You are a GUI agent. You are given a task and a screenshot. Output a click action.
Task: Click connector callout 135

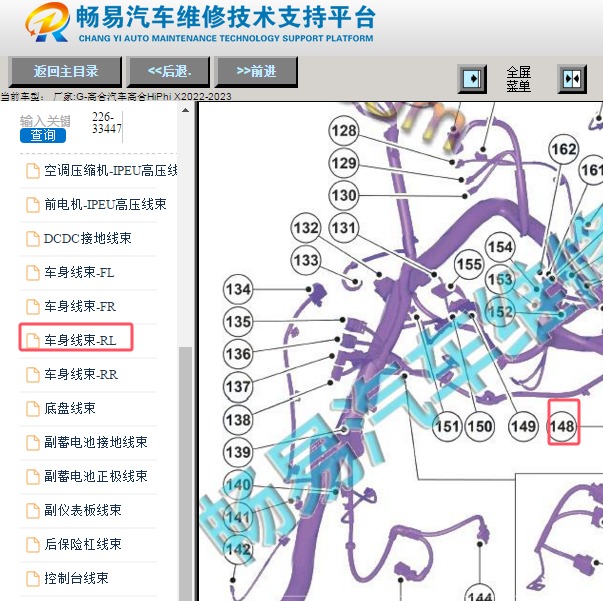coord(238,321)
